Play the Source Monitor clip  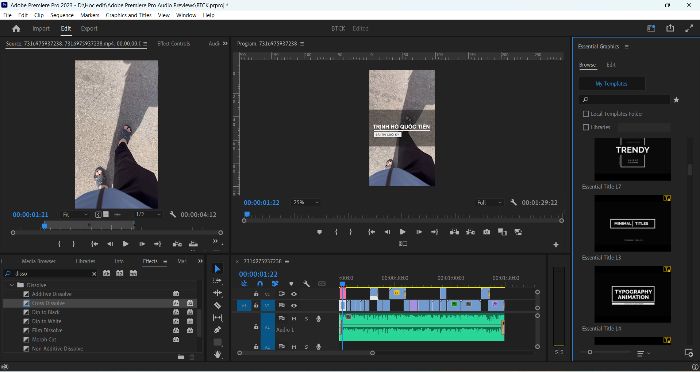pos(125,244)
